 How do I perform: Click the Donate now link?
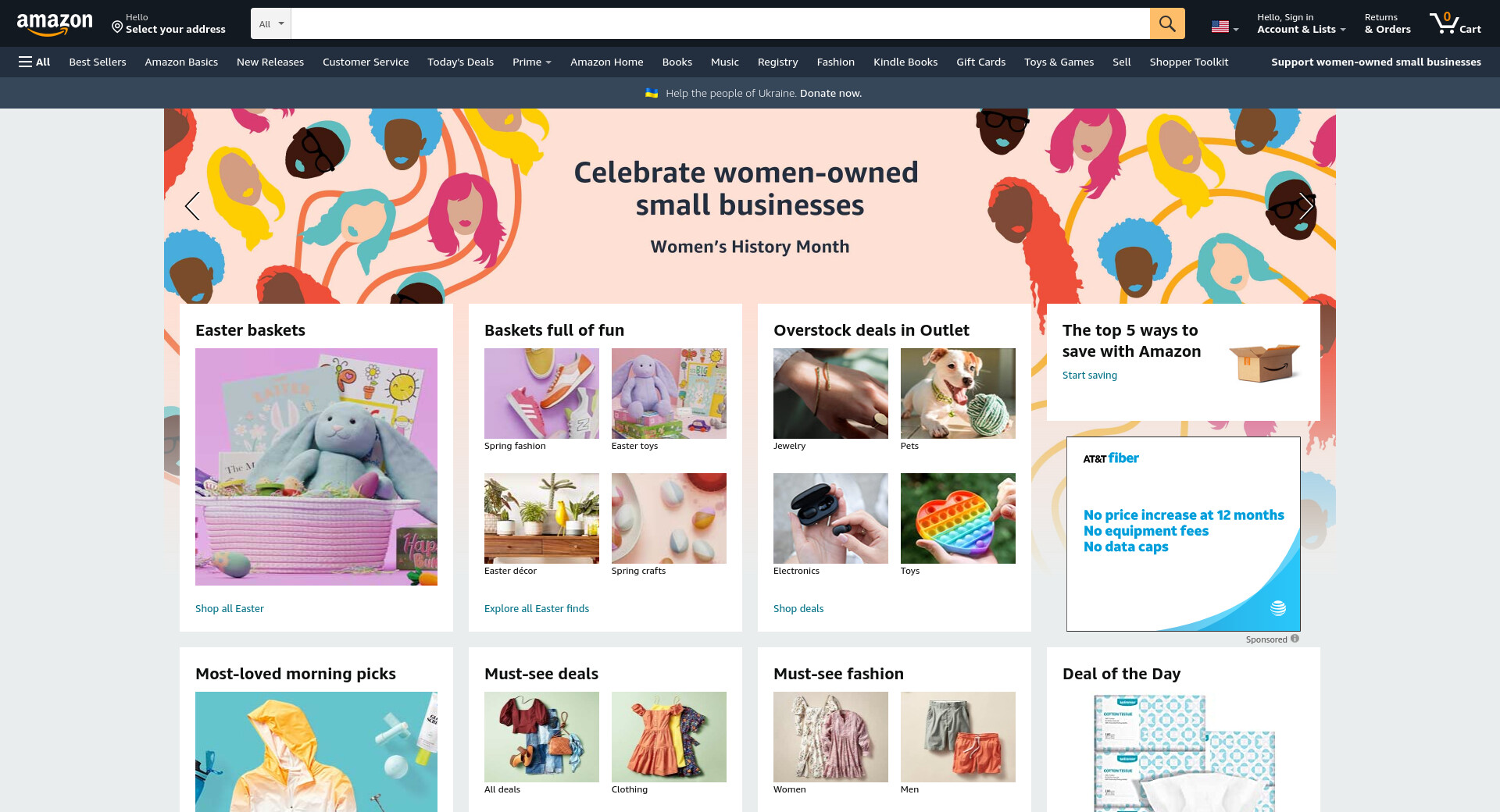click(x=830, y=93)
